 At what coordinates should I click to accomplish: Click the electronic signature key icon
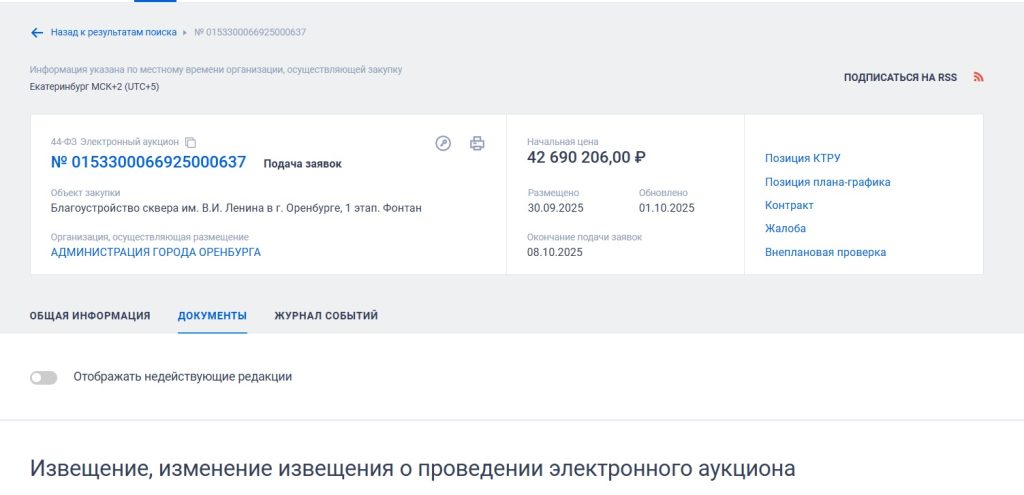tap(444, 143)
